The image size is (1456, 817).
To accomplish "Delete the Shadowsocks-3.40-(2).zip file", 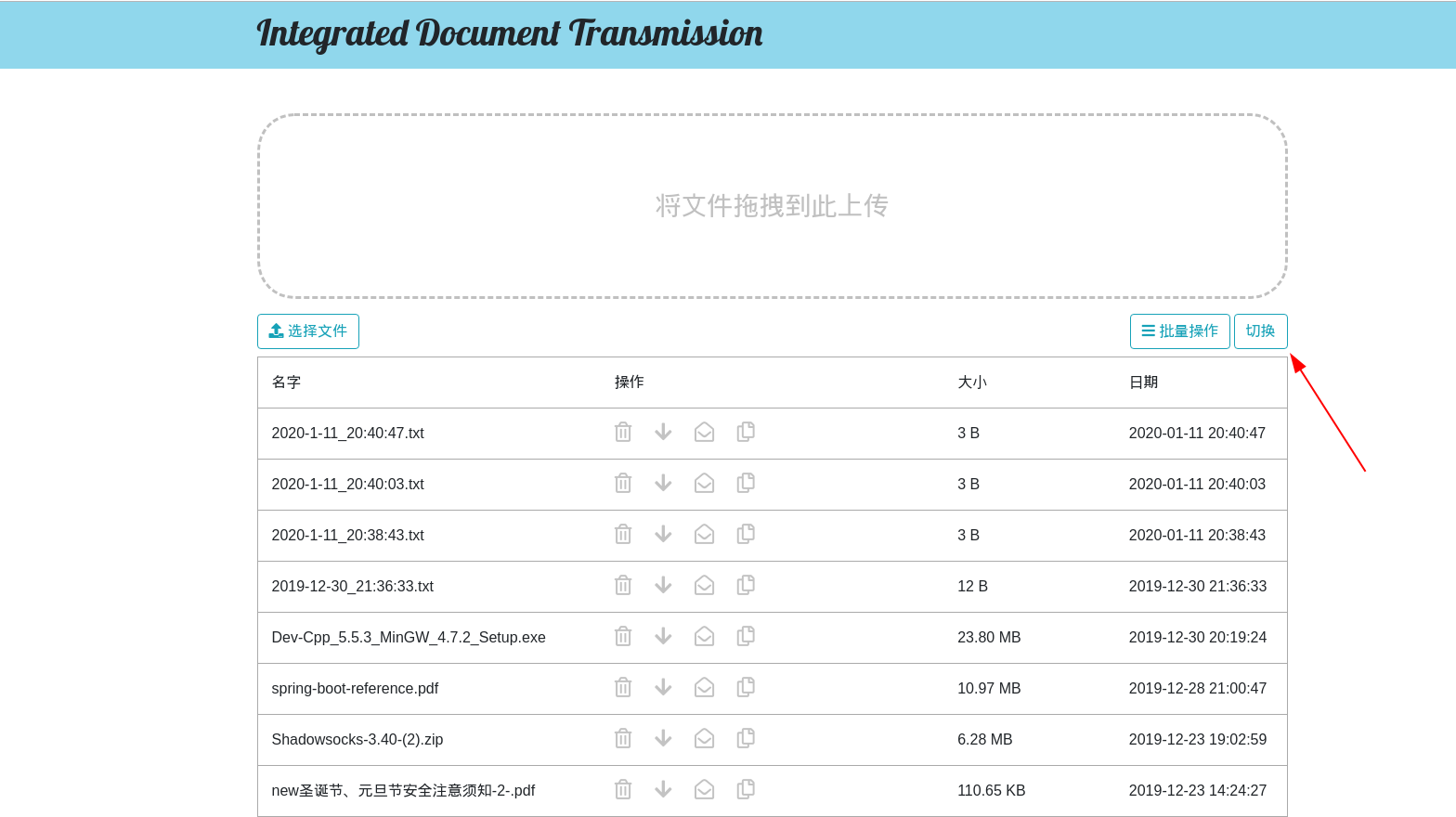I will tap(623, 739).
